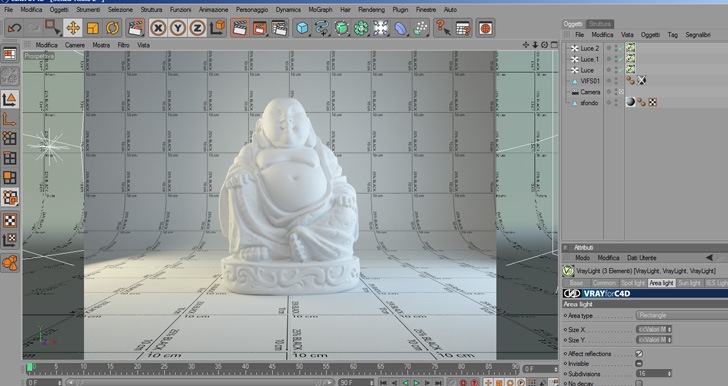
Task: Select the Scale tool icon
Action: 92,28
